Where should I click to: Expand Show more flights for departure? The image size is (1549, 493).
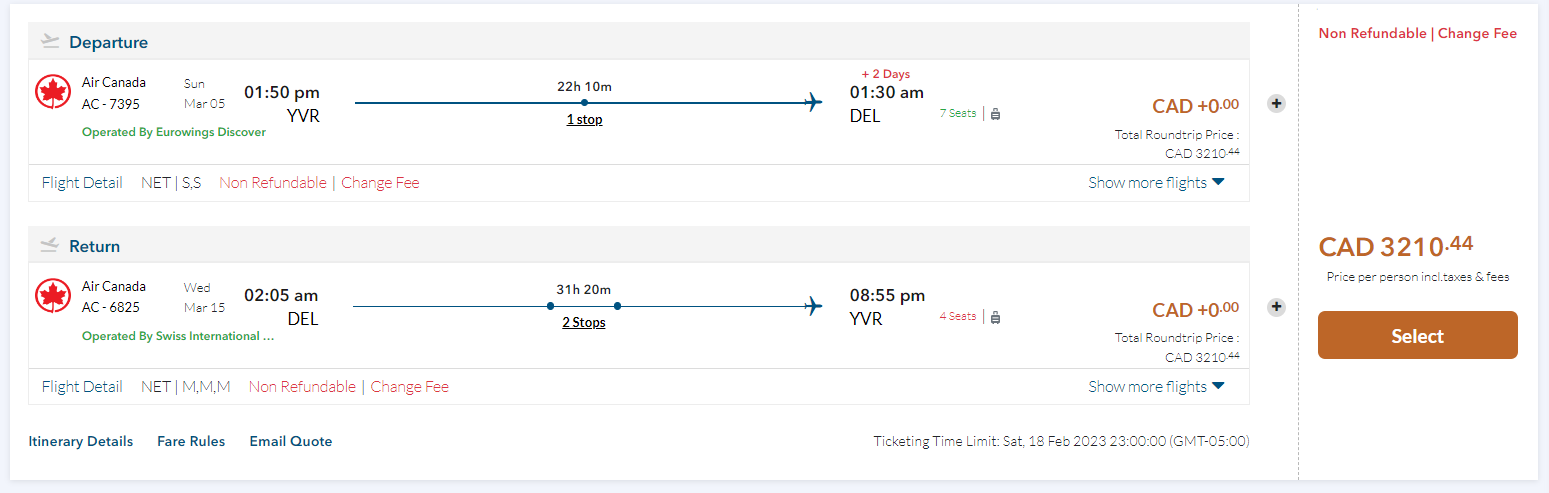coord(1156,183)
